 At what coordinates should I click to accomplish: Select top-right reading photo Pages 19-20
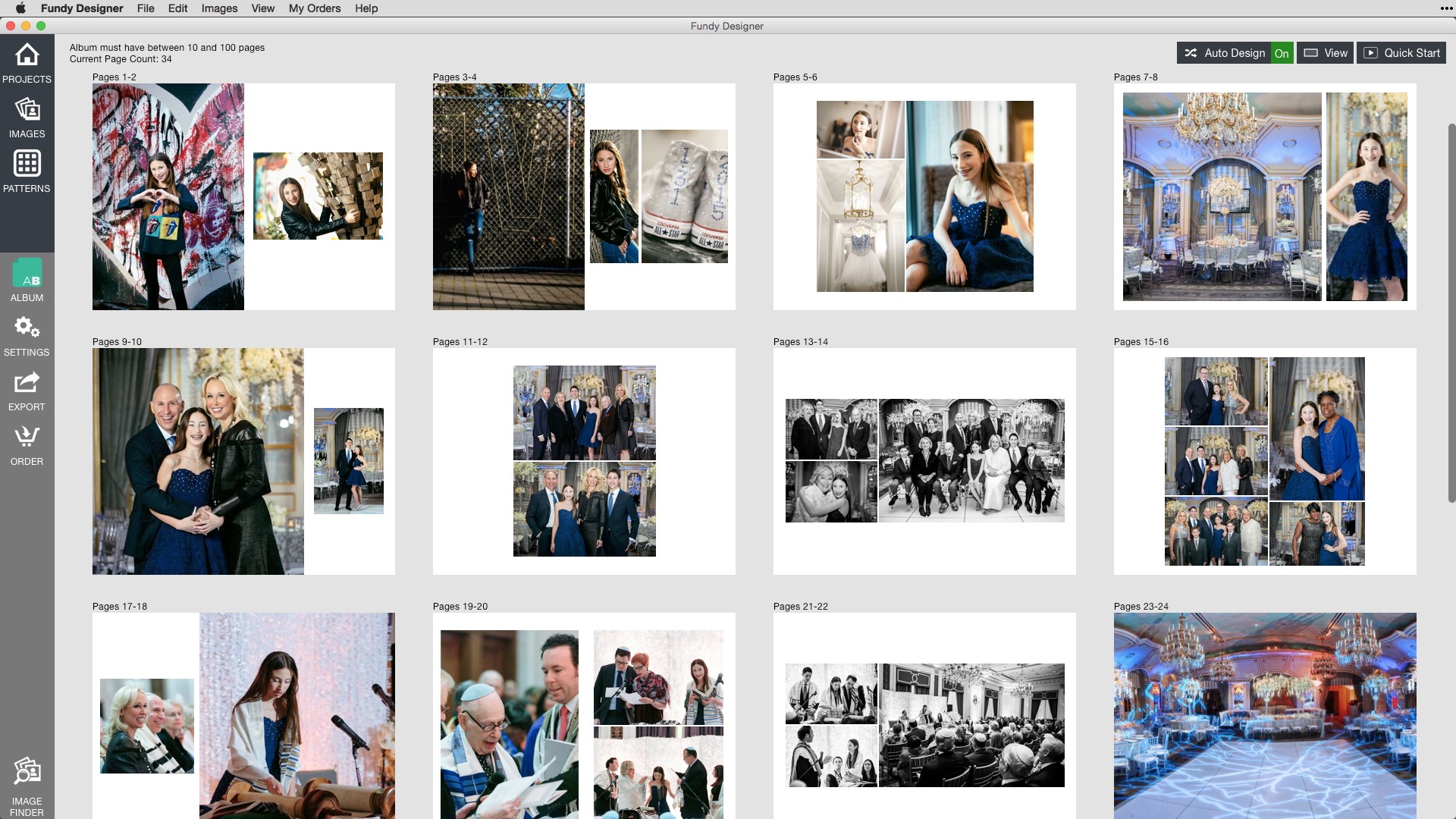(658, 677)
